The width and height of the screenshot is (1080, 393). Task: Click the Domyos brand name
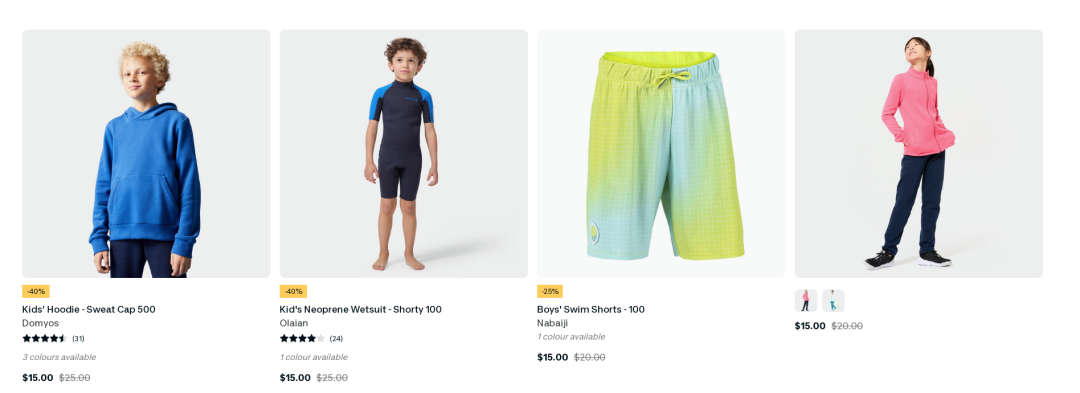[41, 323]
